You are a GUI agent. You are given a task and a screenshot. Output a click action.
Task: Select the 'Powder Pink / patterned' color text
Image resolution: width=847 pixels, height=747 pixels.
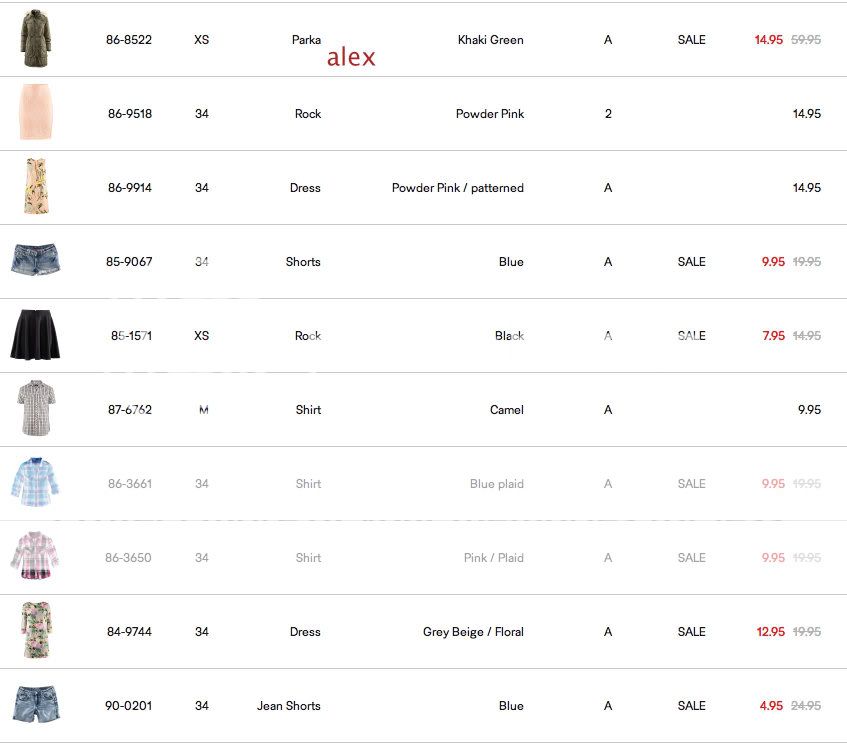457,188
